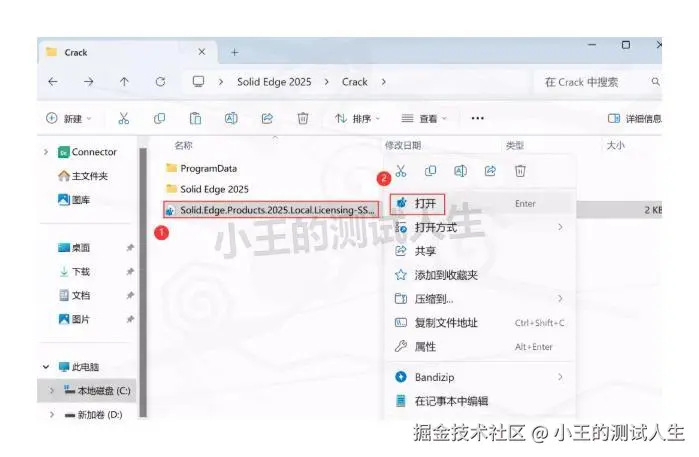The height and width of the screenshot is (457, 699).
Task: Open 图库 in the sidebar
Action: [74, 200]
